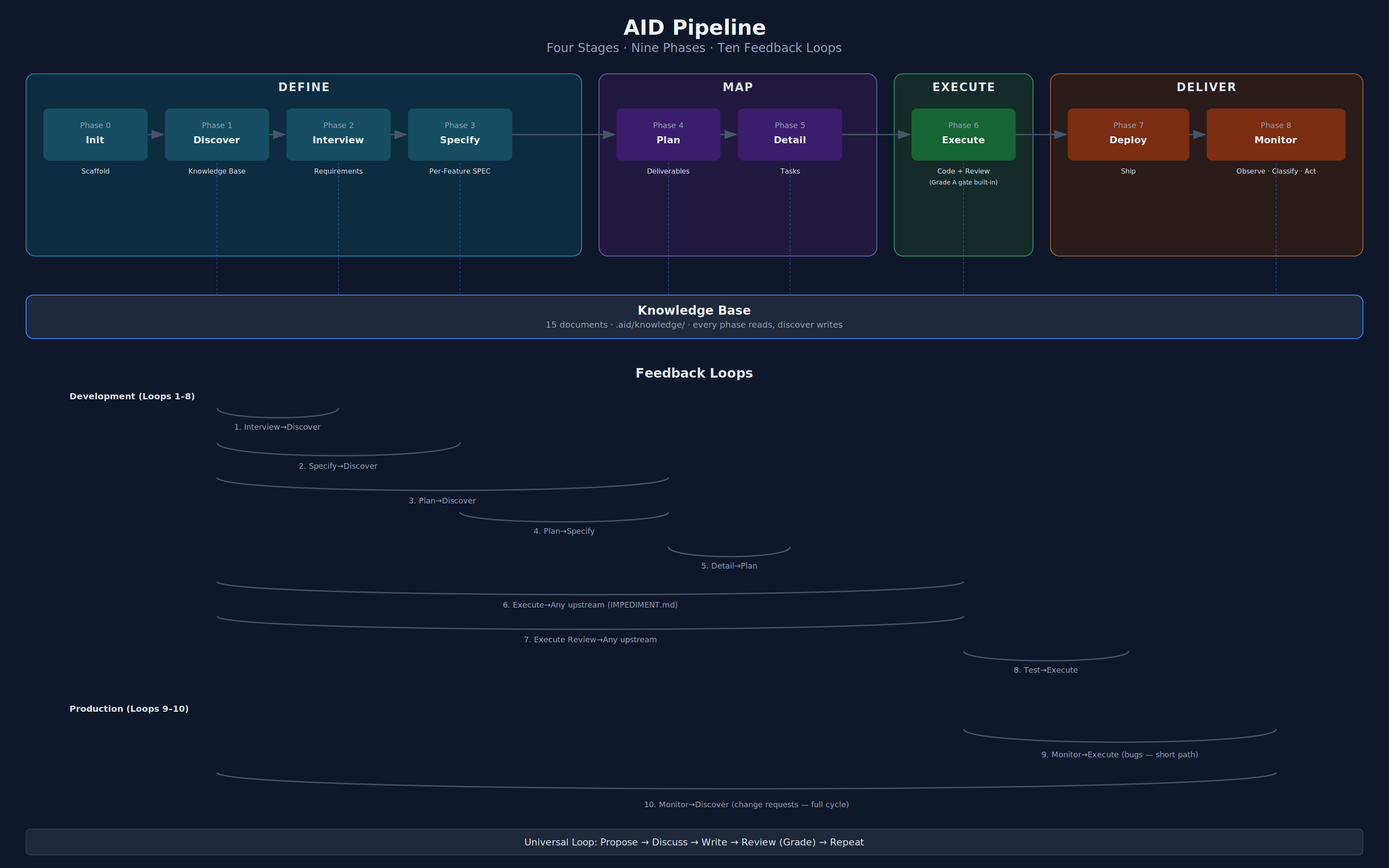The height and width of the screenshot is (868, 1389).
Task: Click the Phase 7 Deploy node
Action: coord(1128,134)
